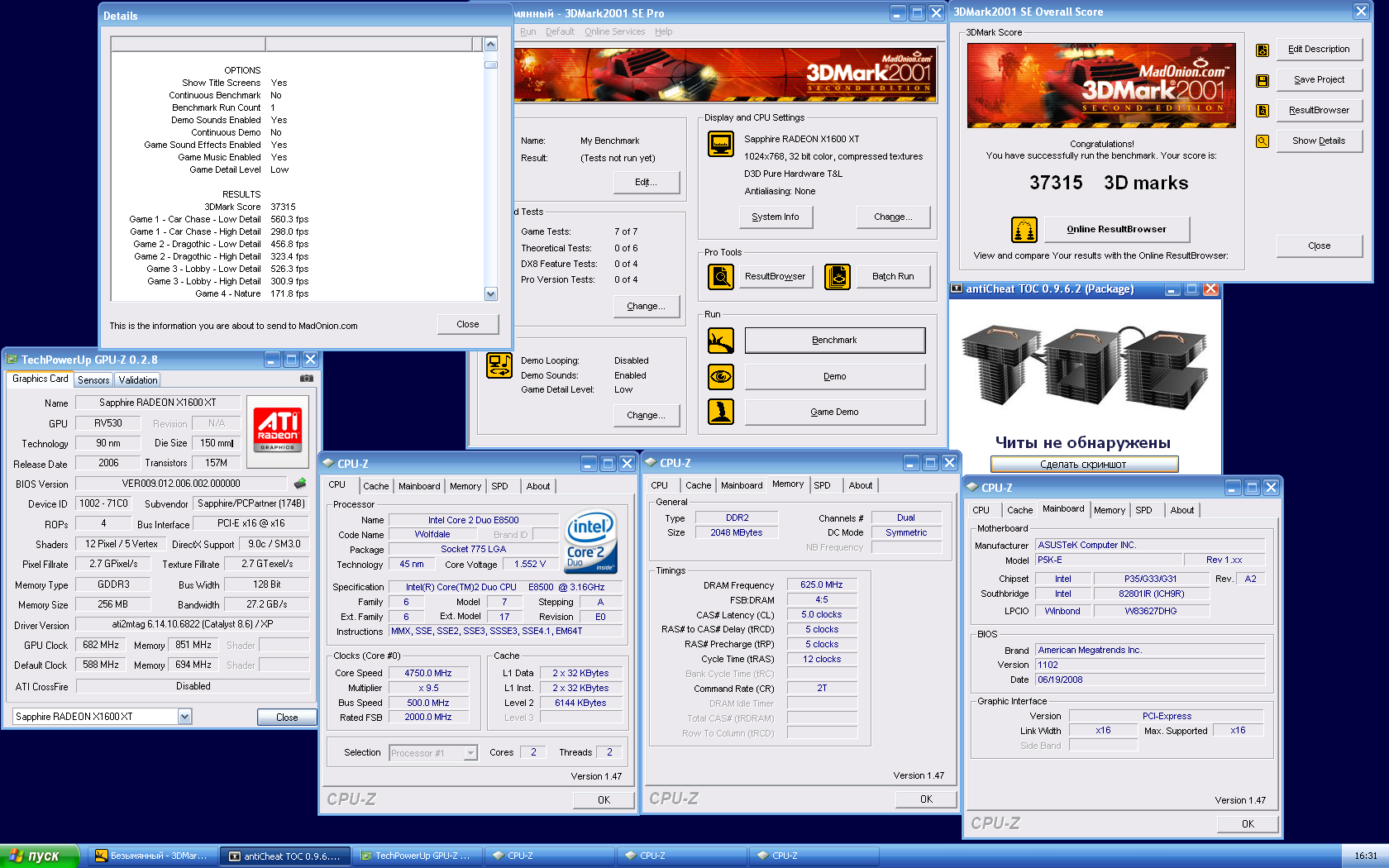The height and width of the screenshot is (868, 1389).
Task: Click the Game Demo button
Action: point(835,412)
